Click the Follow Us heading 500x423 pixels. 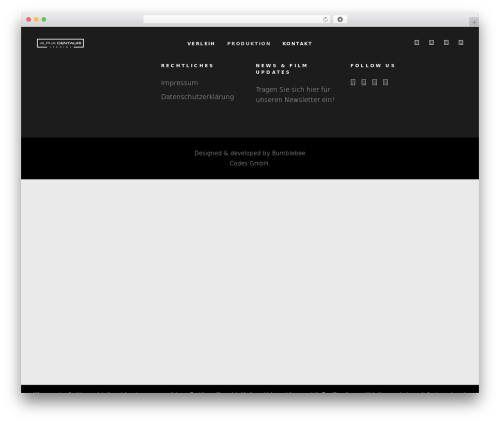coord(373,66)
